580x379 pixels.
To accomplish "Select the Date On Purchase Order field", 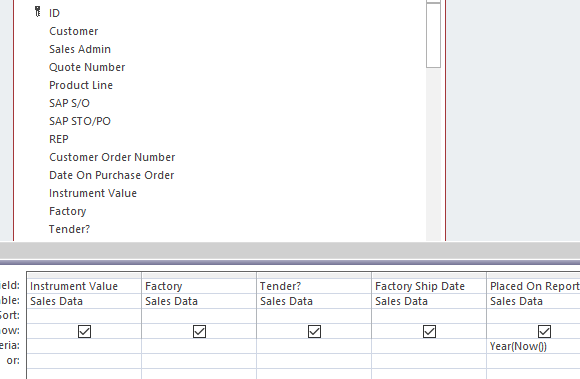I will (x=112, y=175).
